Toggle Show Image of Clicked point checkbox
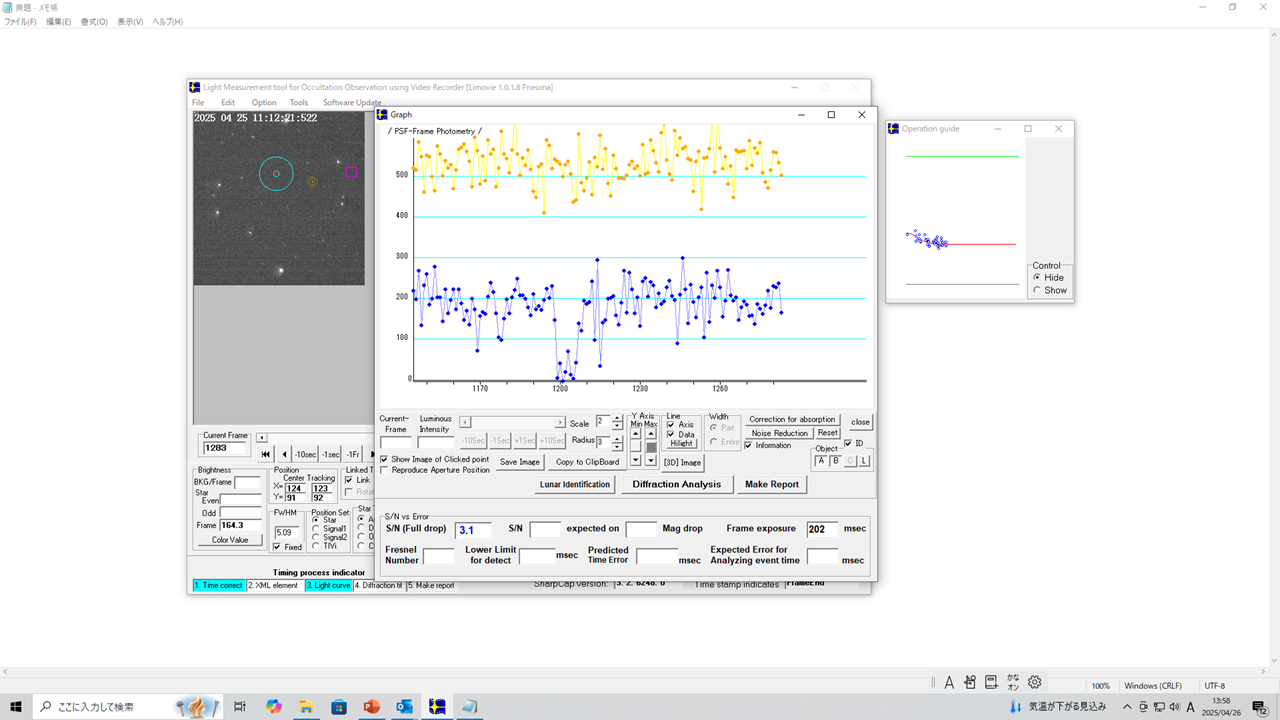This screenshot has width=1280, height=720. coord(385,459)
